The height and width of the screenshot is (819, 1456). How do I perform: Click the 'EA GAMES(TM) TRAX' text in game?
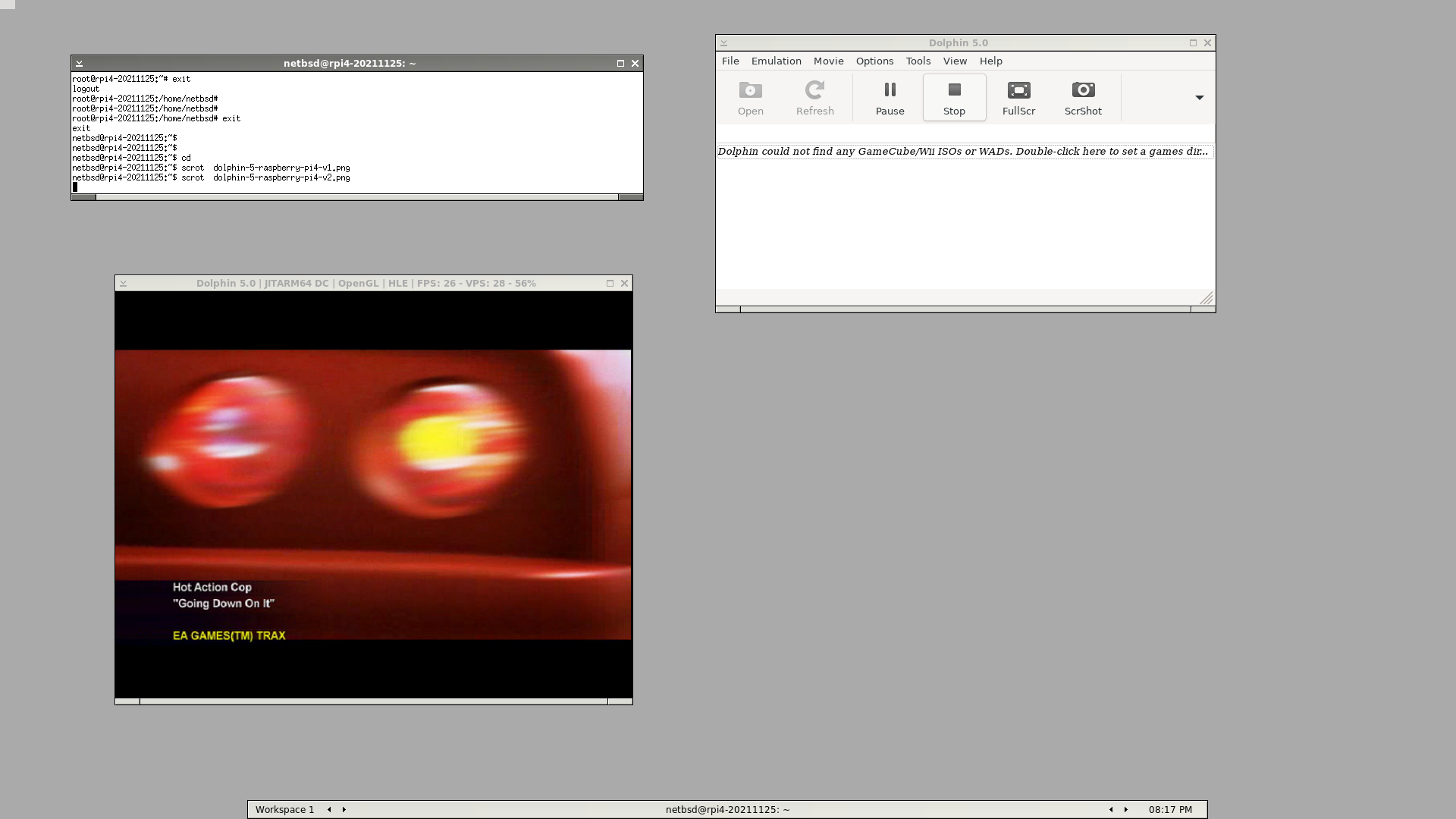click(x=229, y=635)
